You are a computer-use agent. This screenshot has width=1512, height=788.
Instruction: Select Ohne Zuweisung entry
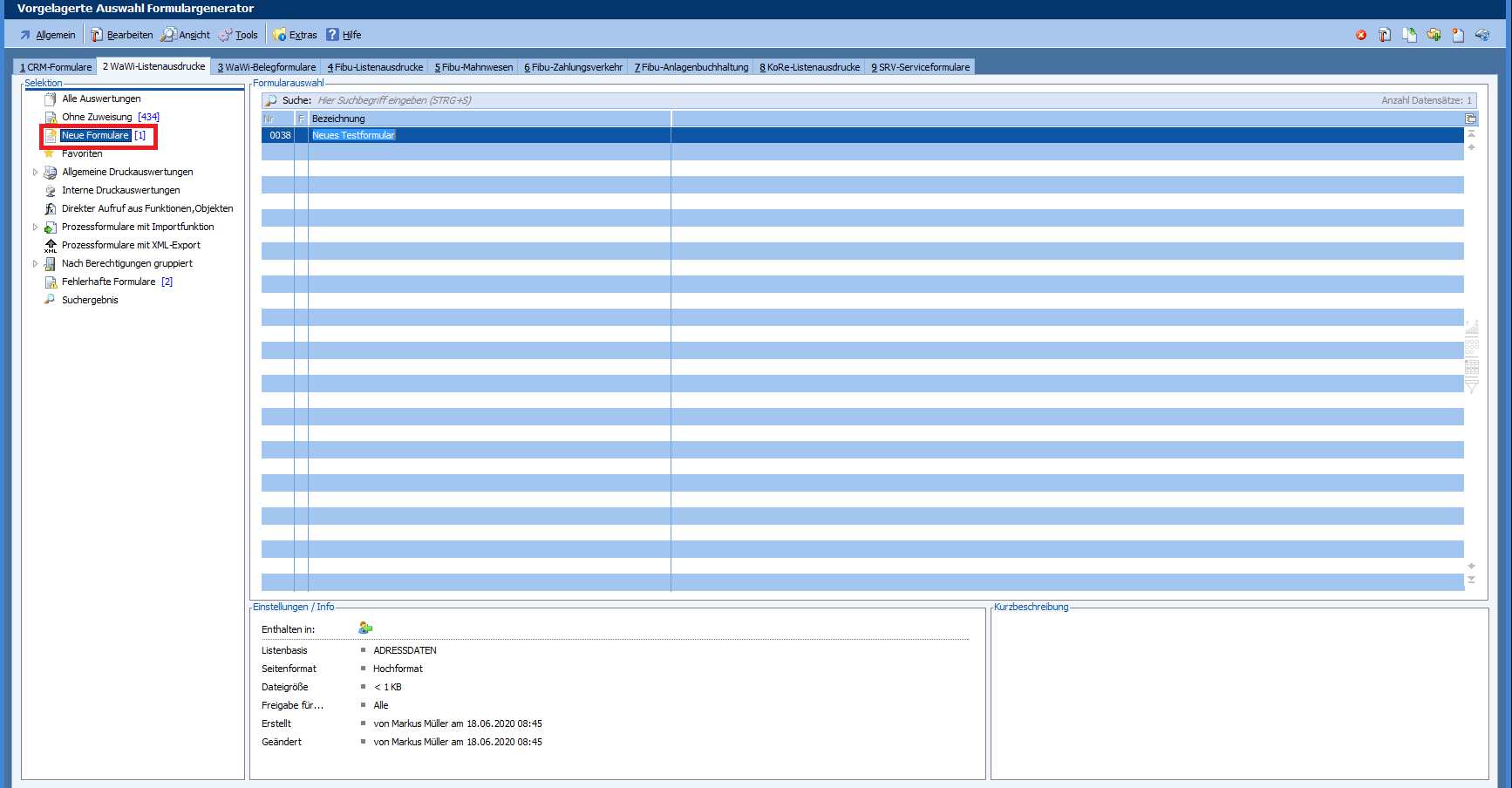click(x=97, y=117)
